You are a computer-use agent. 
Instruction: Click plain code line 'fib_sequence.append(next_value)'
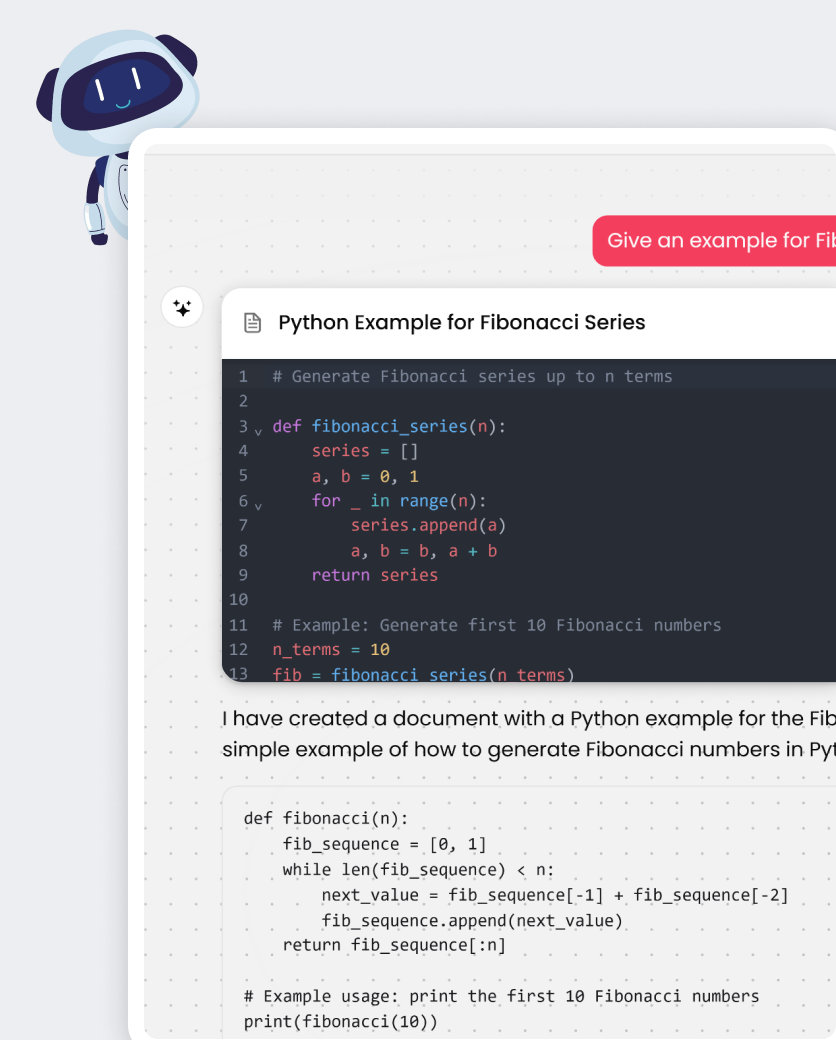point(472,921)
